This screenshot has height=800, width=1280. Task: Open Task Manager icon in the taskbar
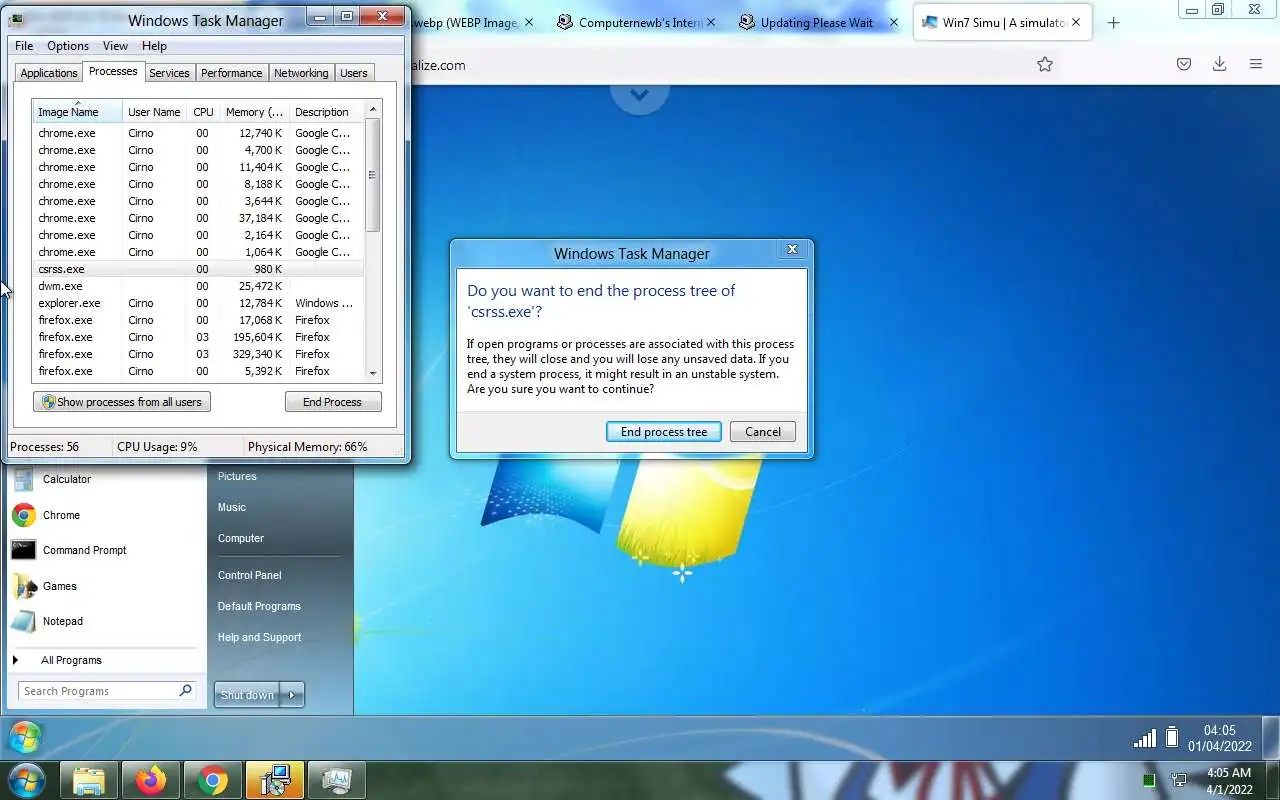336,780
